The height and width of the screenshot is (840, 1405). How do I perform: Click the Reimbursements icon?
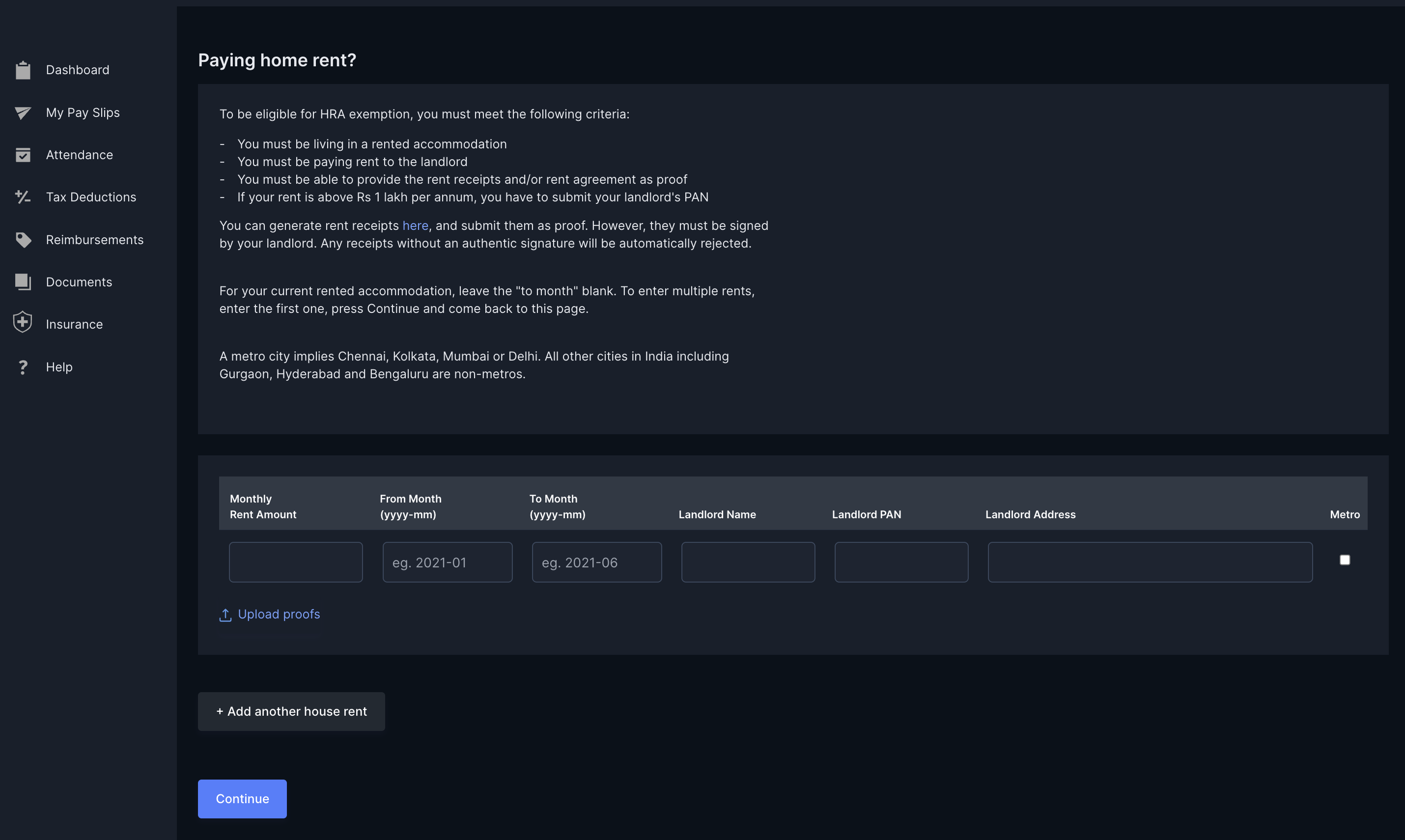coord(22,239)
